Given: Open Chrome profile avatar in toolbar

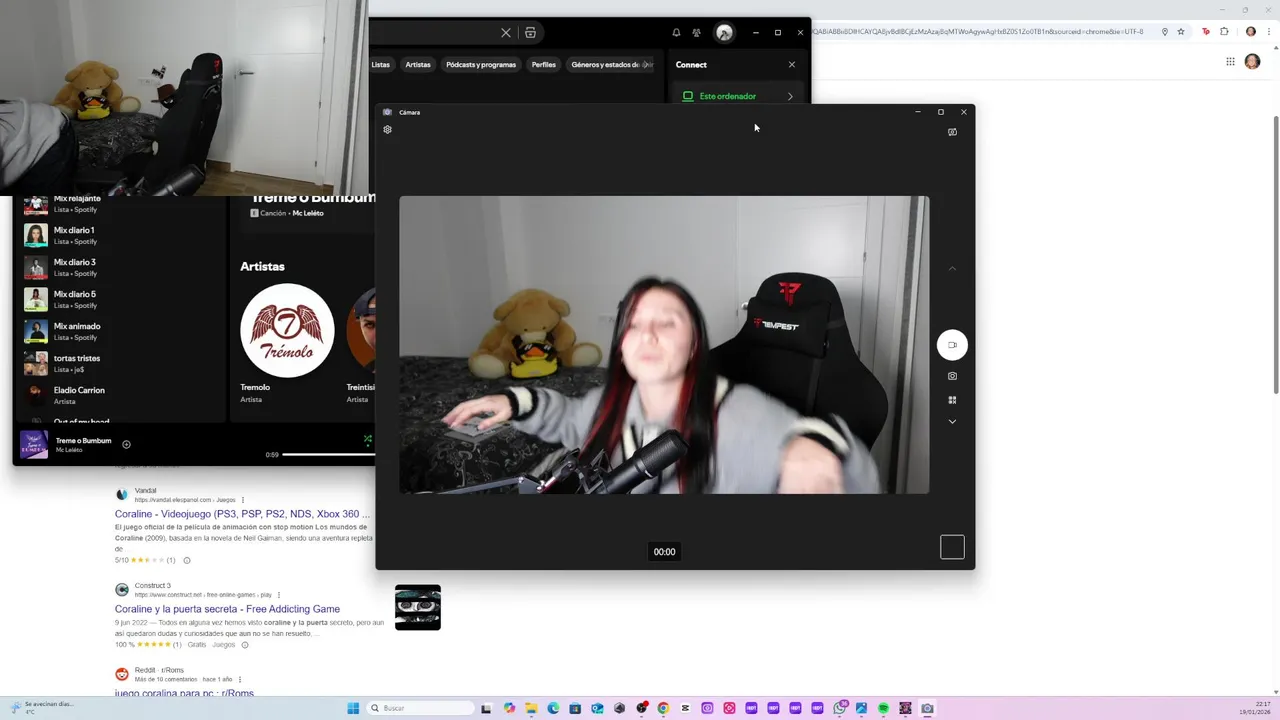Looking at the screenshot, I should 1250,32.
